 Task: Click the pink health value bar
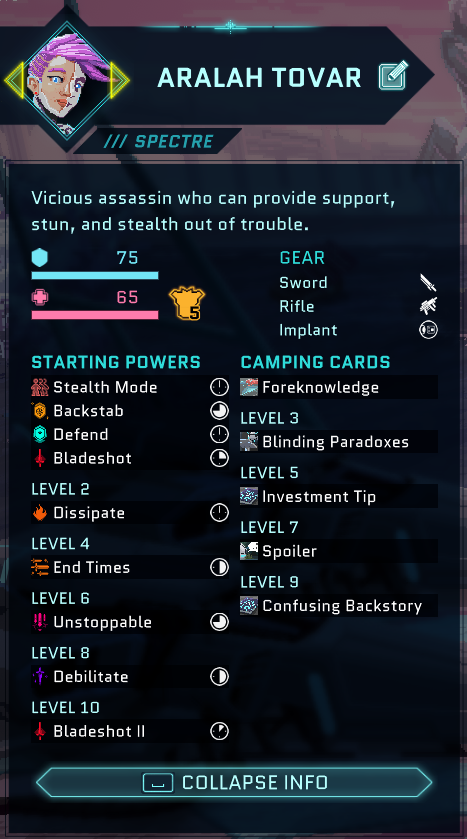[x=95, y=315]
